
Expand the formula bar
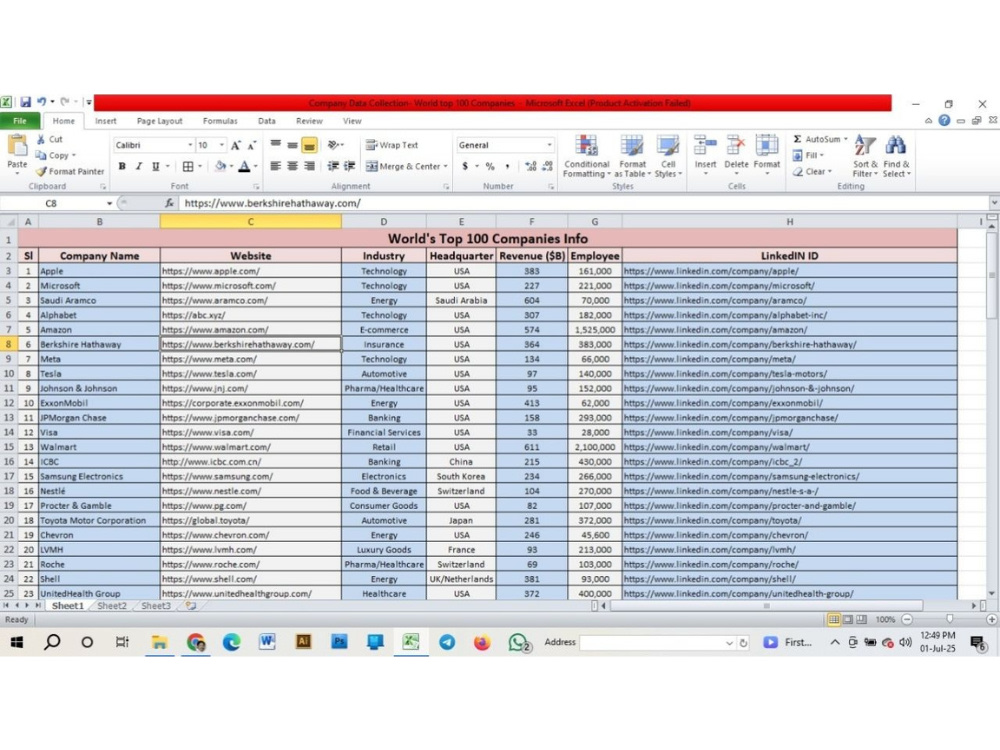point(994,203)
